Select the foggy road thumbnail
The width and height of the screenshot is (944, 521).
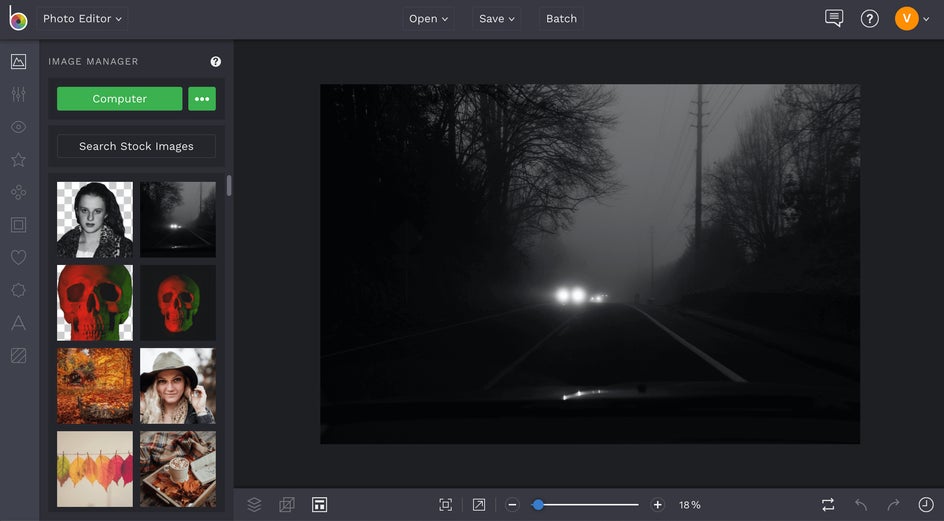coord(178,220)
